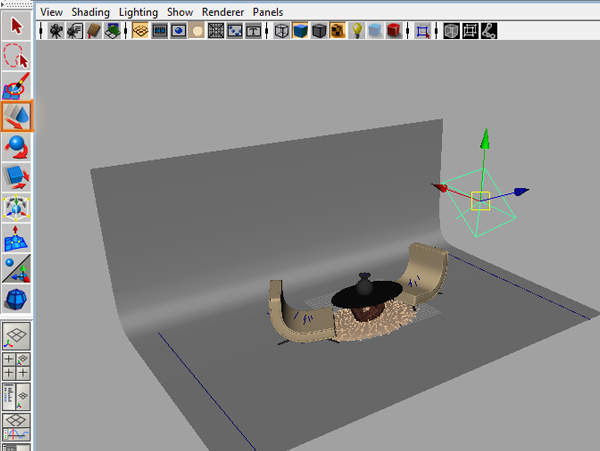The image size is (600, 451).
Task: Click the last-used polygon primitive tool
Action: [16, 299]
